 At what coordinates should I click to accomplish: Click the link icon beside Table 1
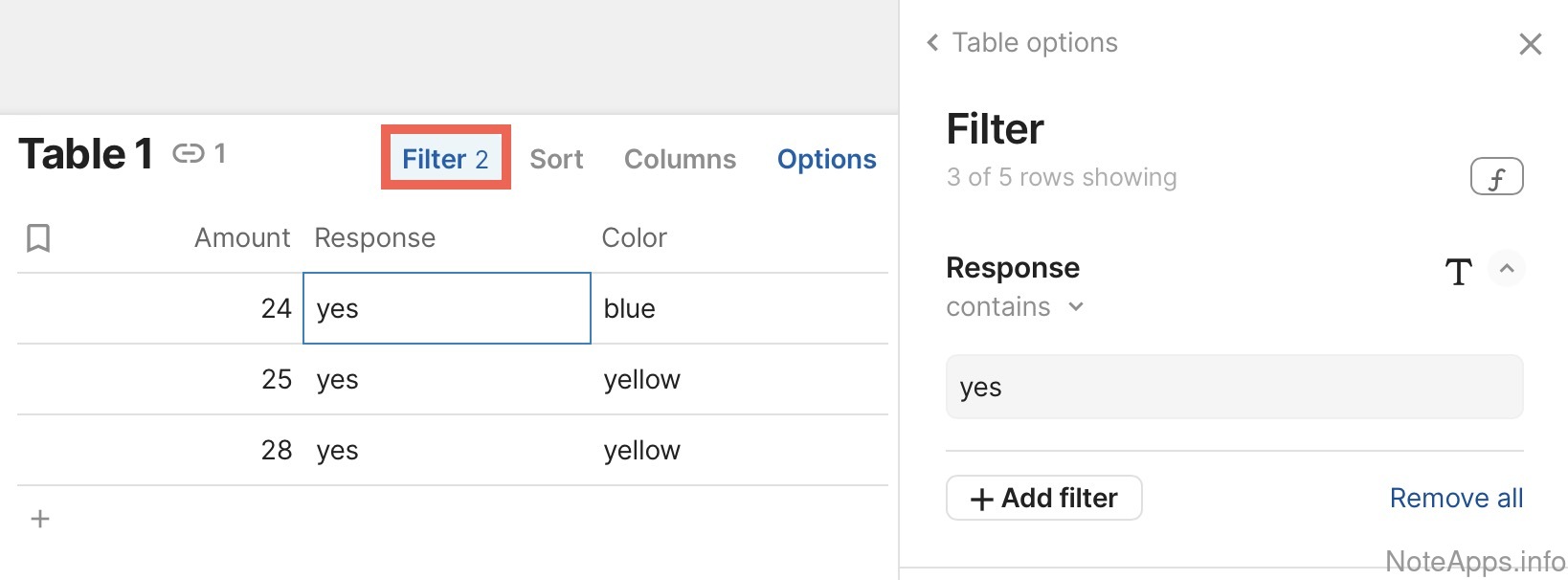(x=189, y=153)
